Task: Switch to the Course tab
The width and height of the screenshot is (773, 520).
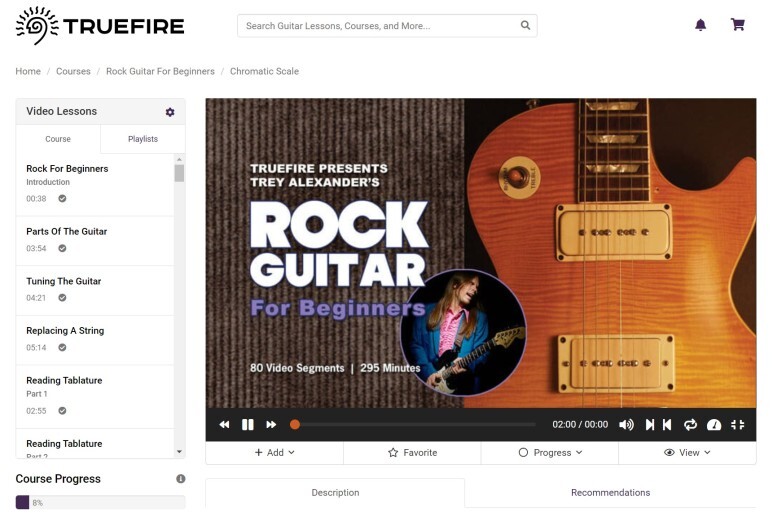Action: coord(58,139)
